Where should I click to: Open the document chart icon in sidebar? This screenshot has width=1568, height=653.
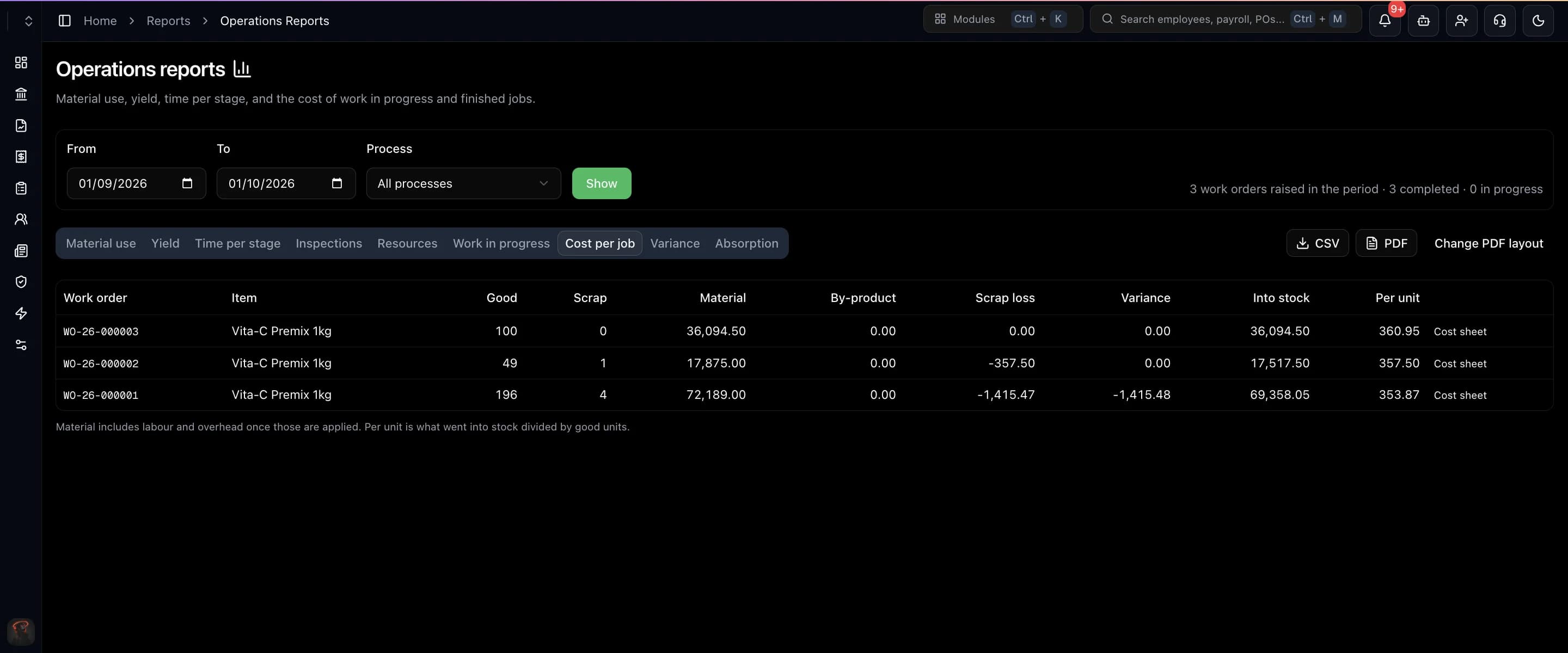pyautogui.click(x=21, y=125)
